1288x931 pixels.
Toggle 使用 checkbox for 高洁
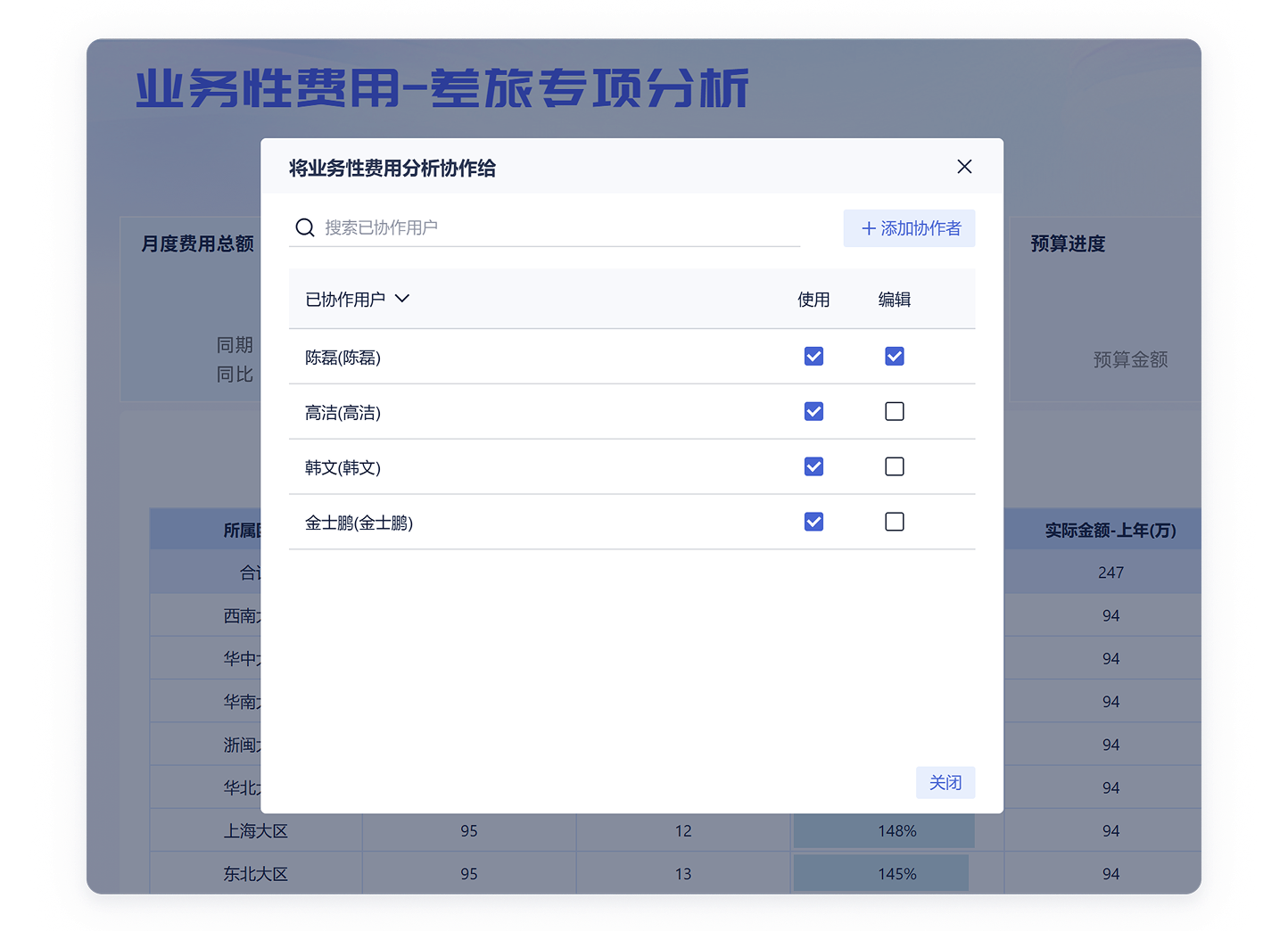pos(813,412)
